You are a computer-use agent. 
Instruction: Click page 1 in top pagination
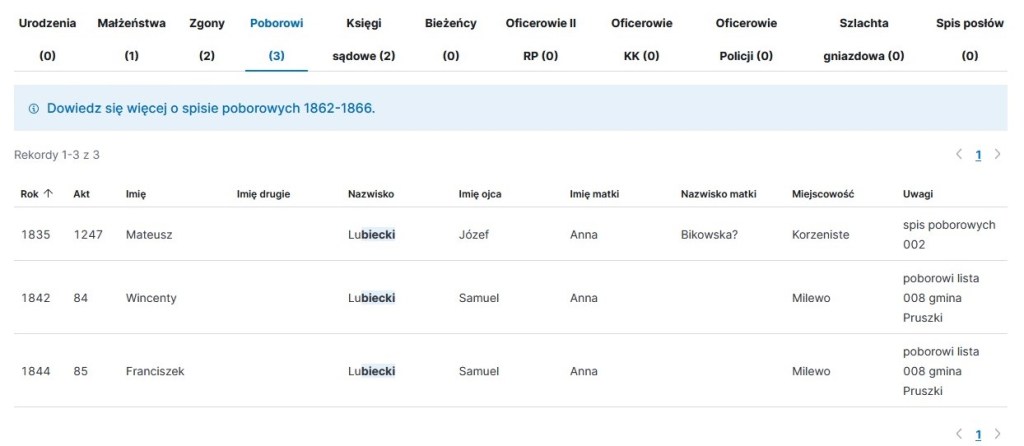click(978, 155)
